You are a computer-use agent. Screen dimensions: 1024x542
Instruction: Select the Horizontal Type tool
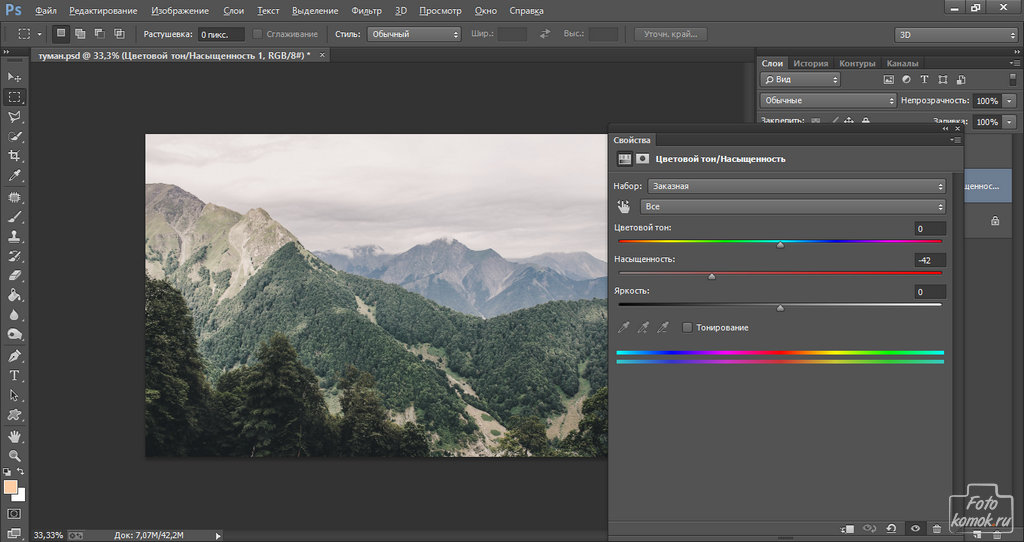(14, 375)
